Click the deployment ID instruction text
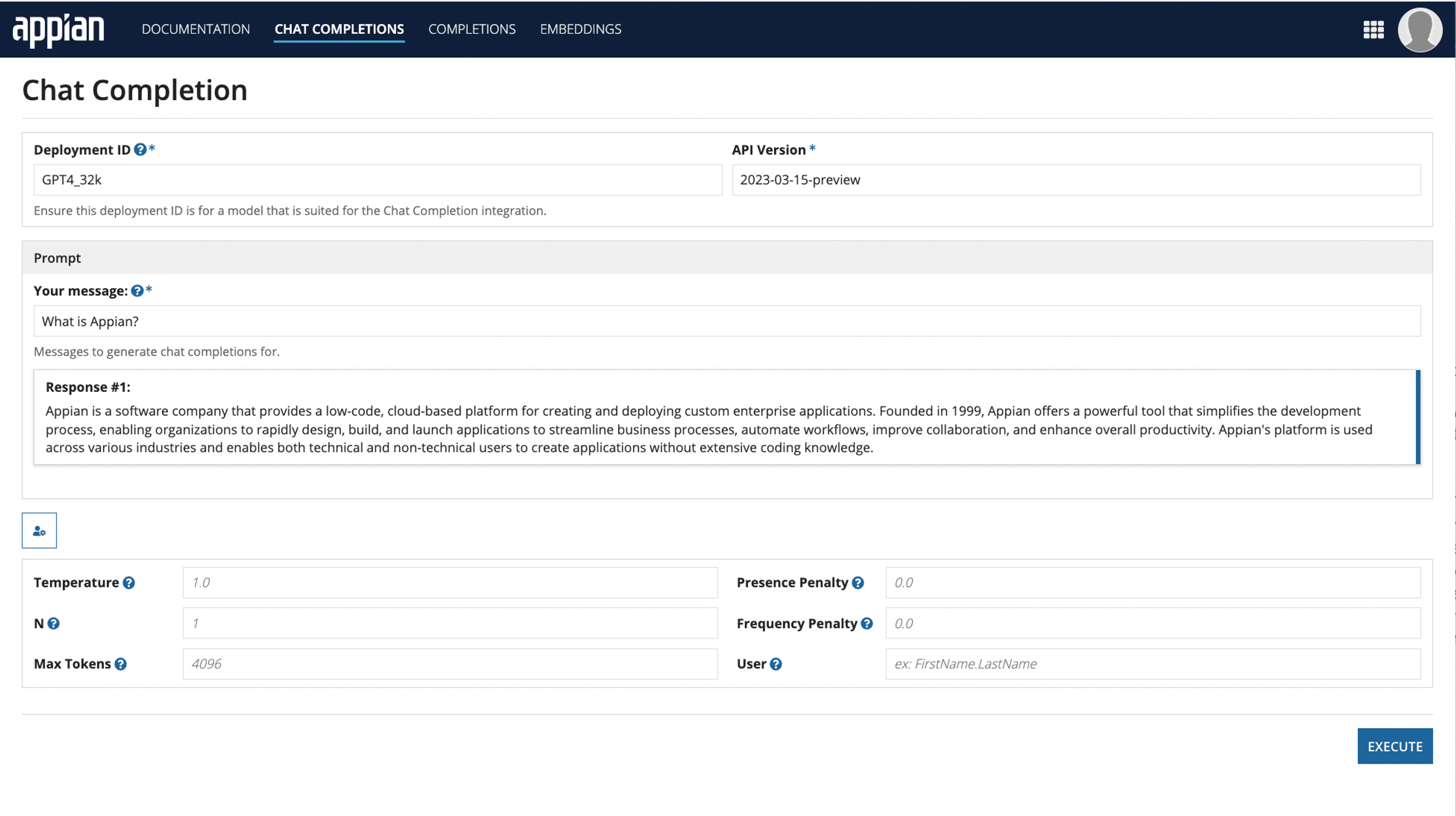1456x816 pixels. (x=290, y=211)
